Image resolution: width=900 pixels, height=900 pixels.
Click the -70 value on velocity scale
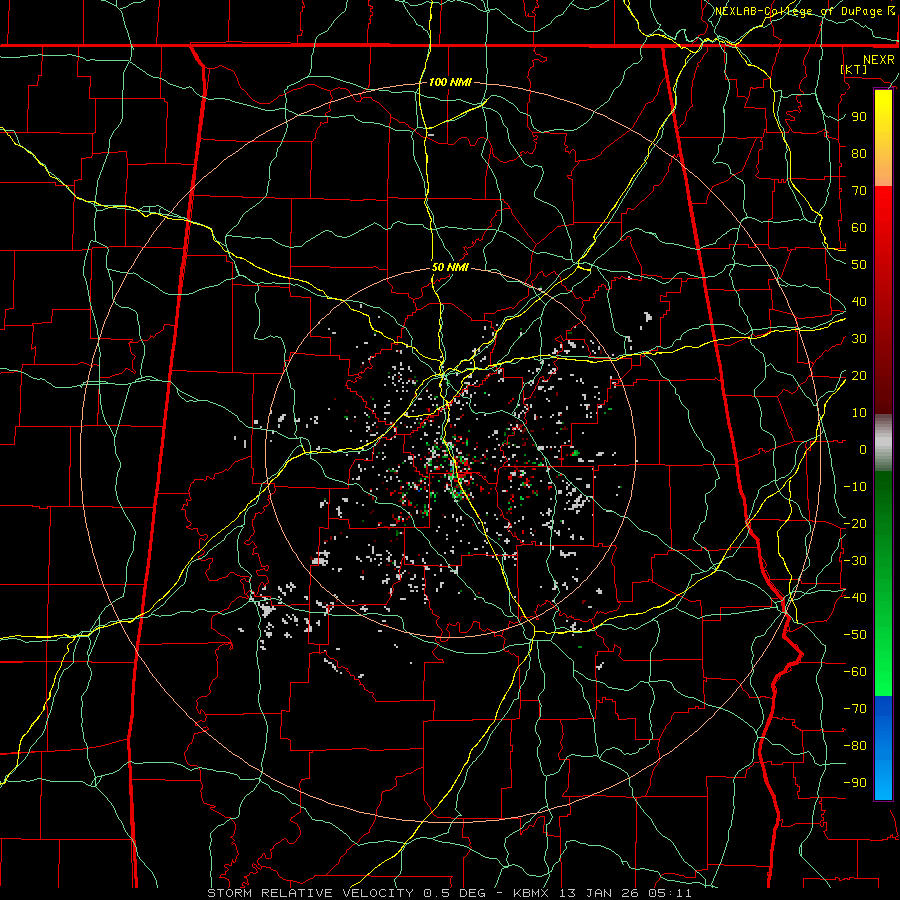(855, 709)
